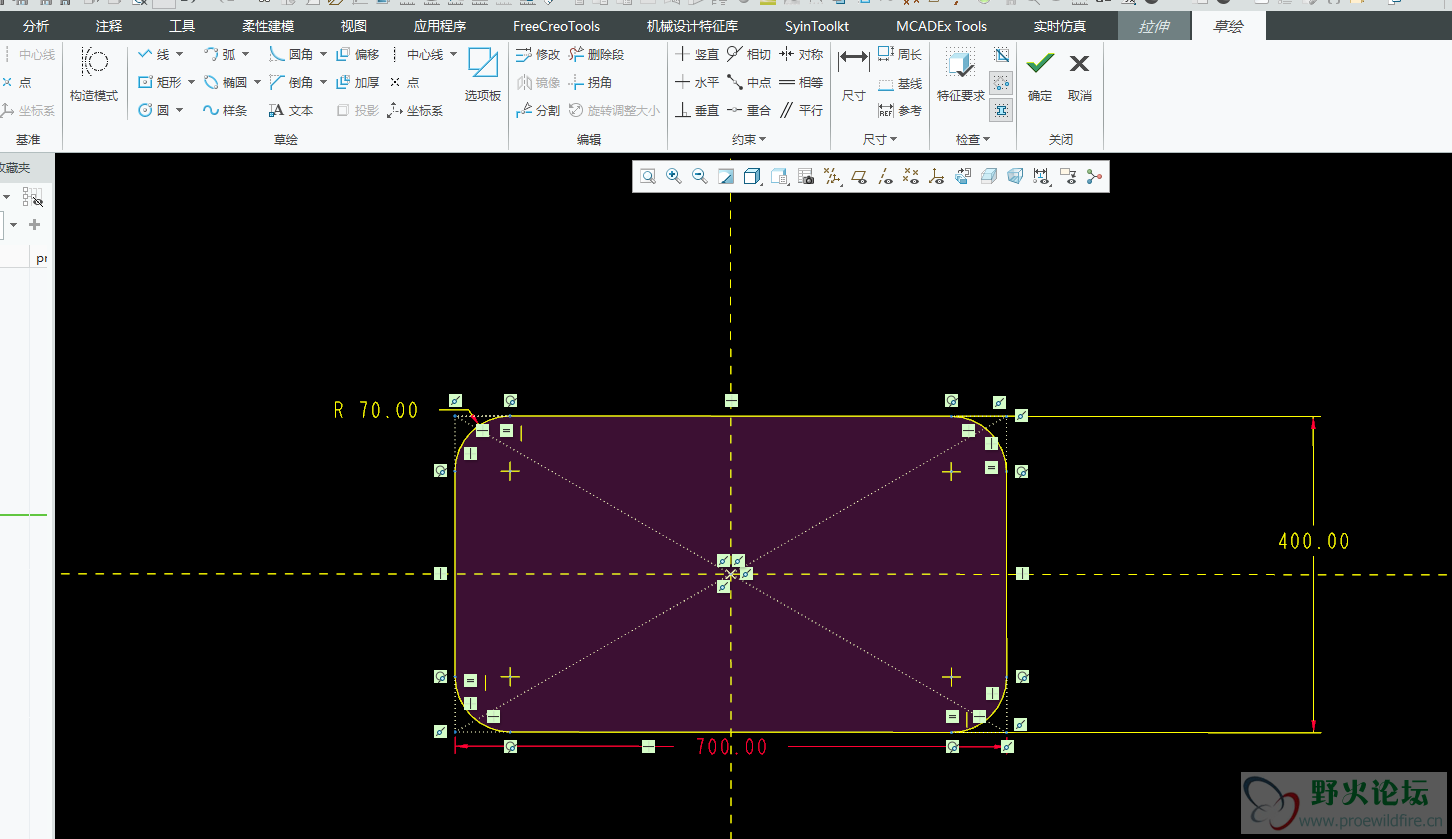Apply the Coincident (重合) constraint
The width and height of the screenshot is (1452, 839).
click(x=749, y=110)
